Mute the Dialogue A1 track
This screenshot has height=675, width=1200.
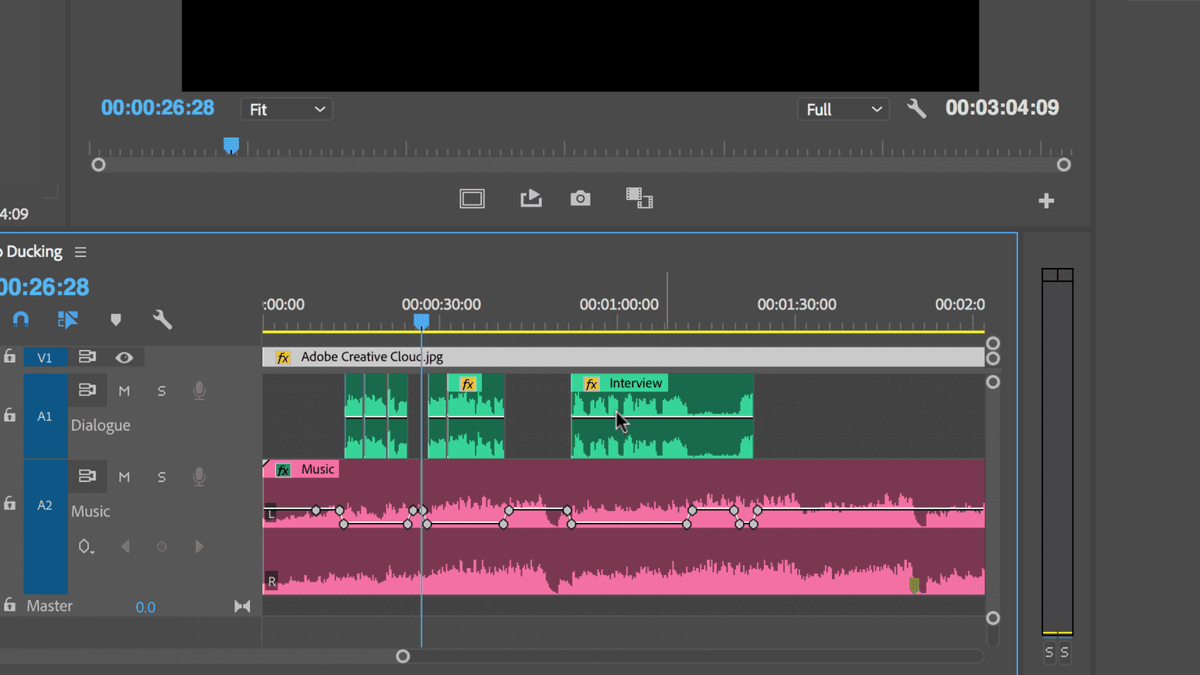[x=124, y=391]
